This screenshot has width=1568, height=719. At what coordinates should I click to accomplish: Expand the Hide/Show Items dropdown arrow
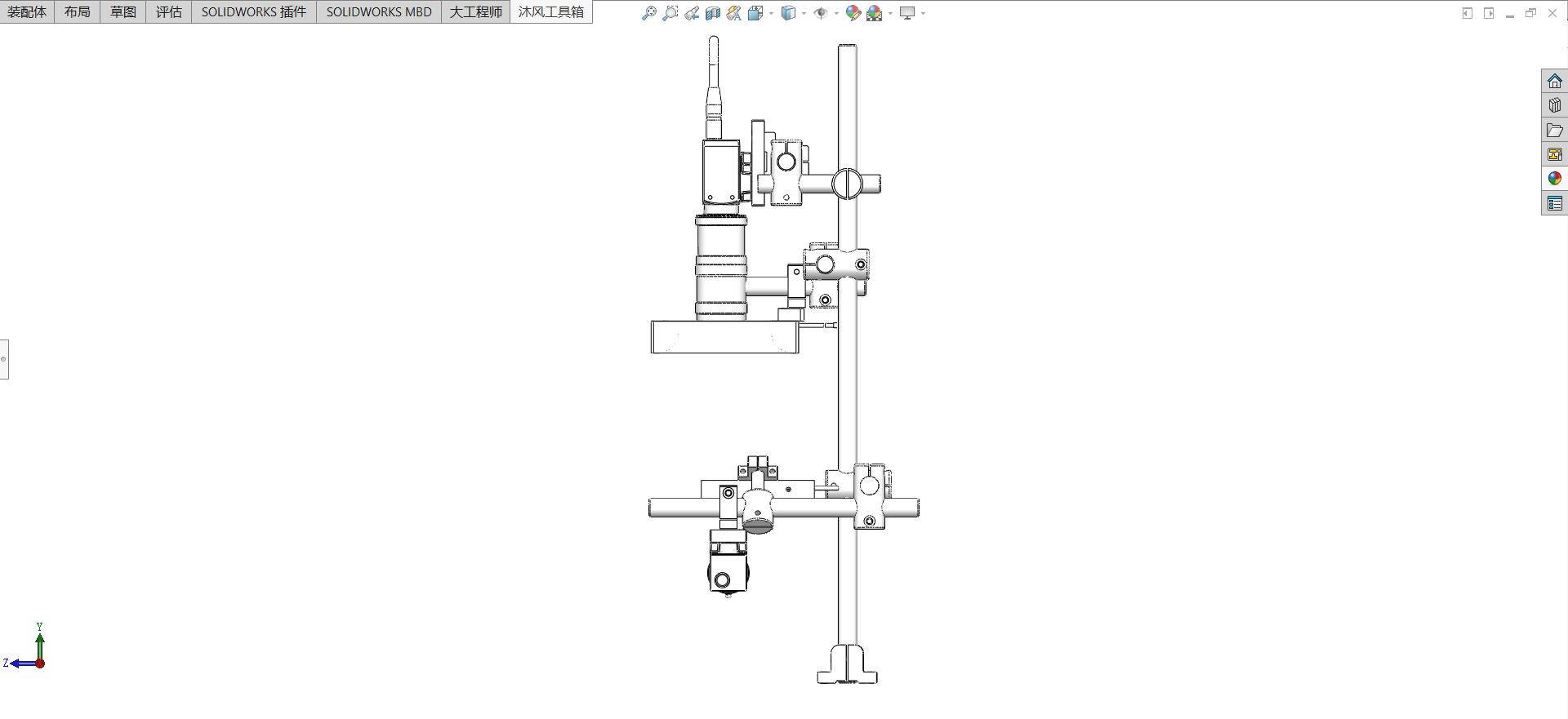click(x=836, y=13)
